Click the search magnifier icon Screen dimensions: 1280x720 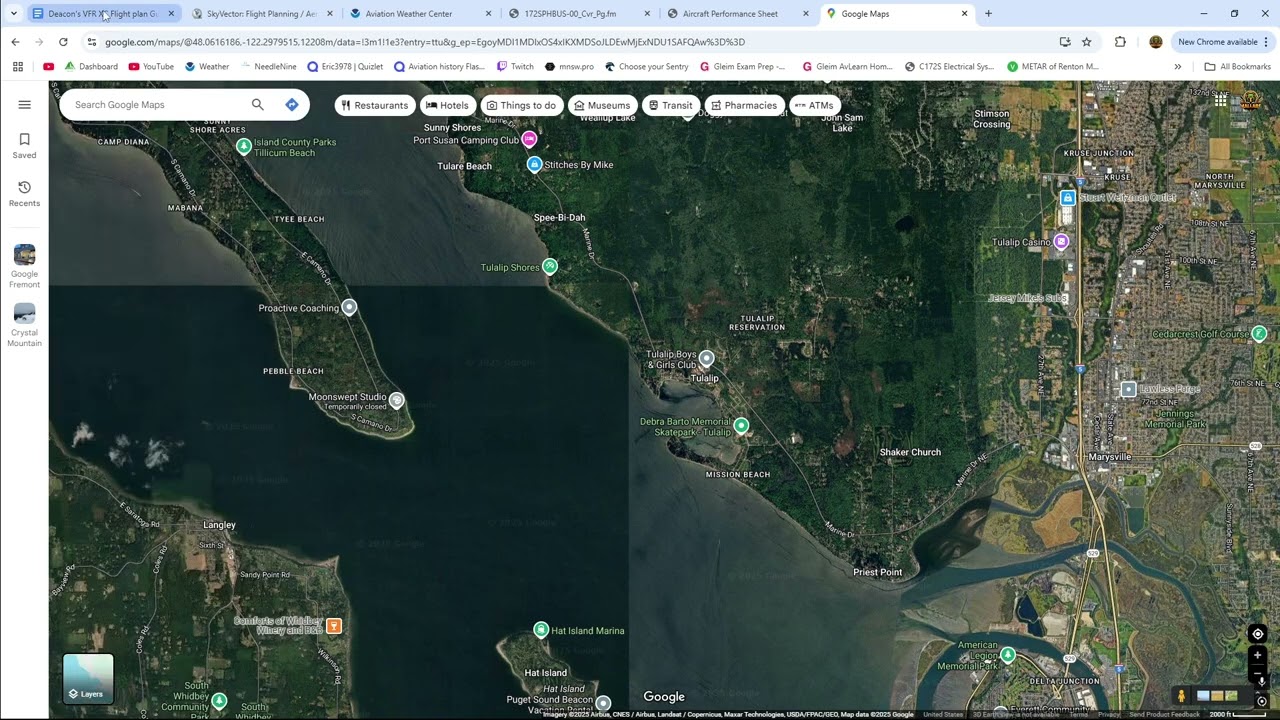click(x=257, y=104)
